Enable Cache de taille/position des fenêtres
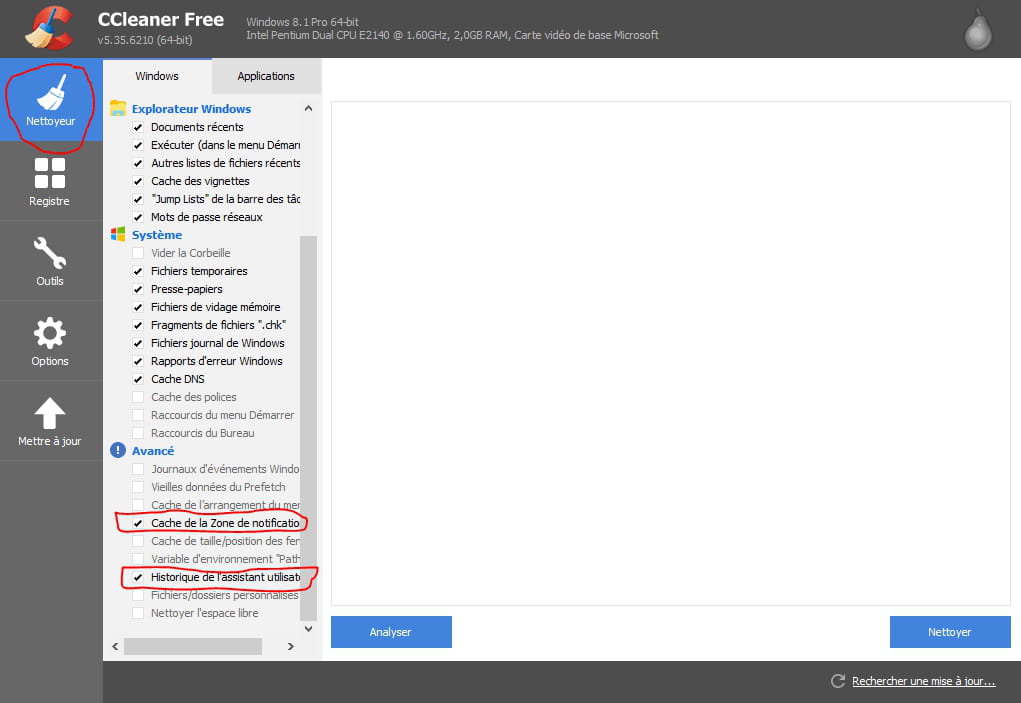 138,542
